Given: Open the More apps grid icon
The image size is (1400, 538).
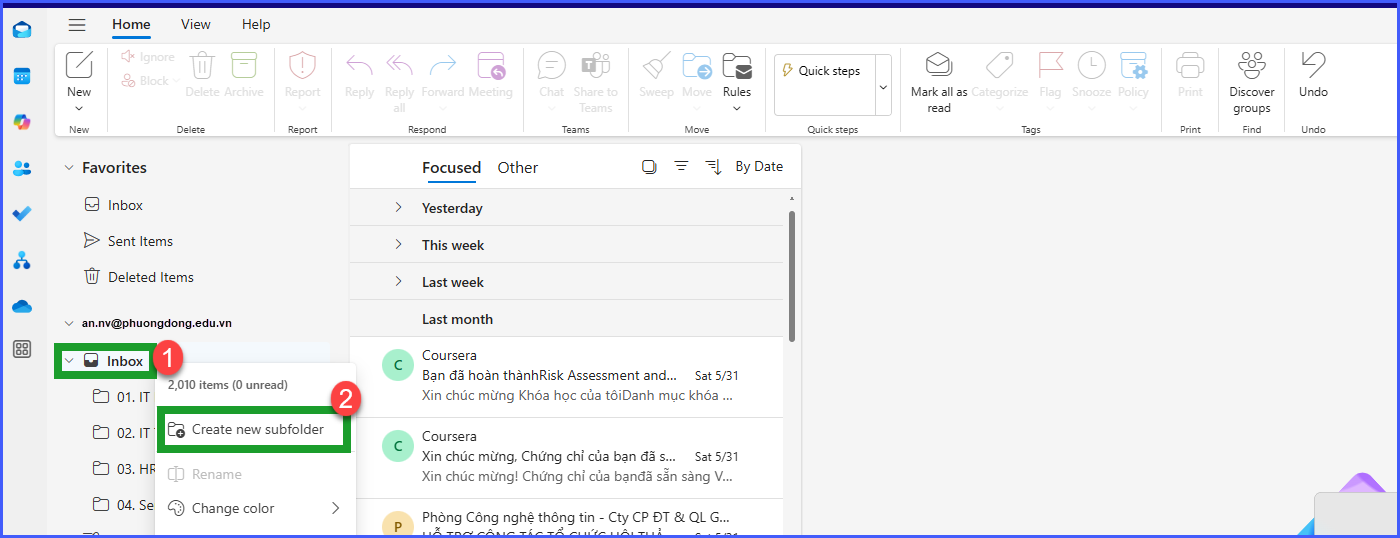Looking at the screenshot, I should point(22,349).
